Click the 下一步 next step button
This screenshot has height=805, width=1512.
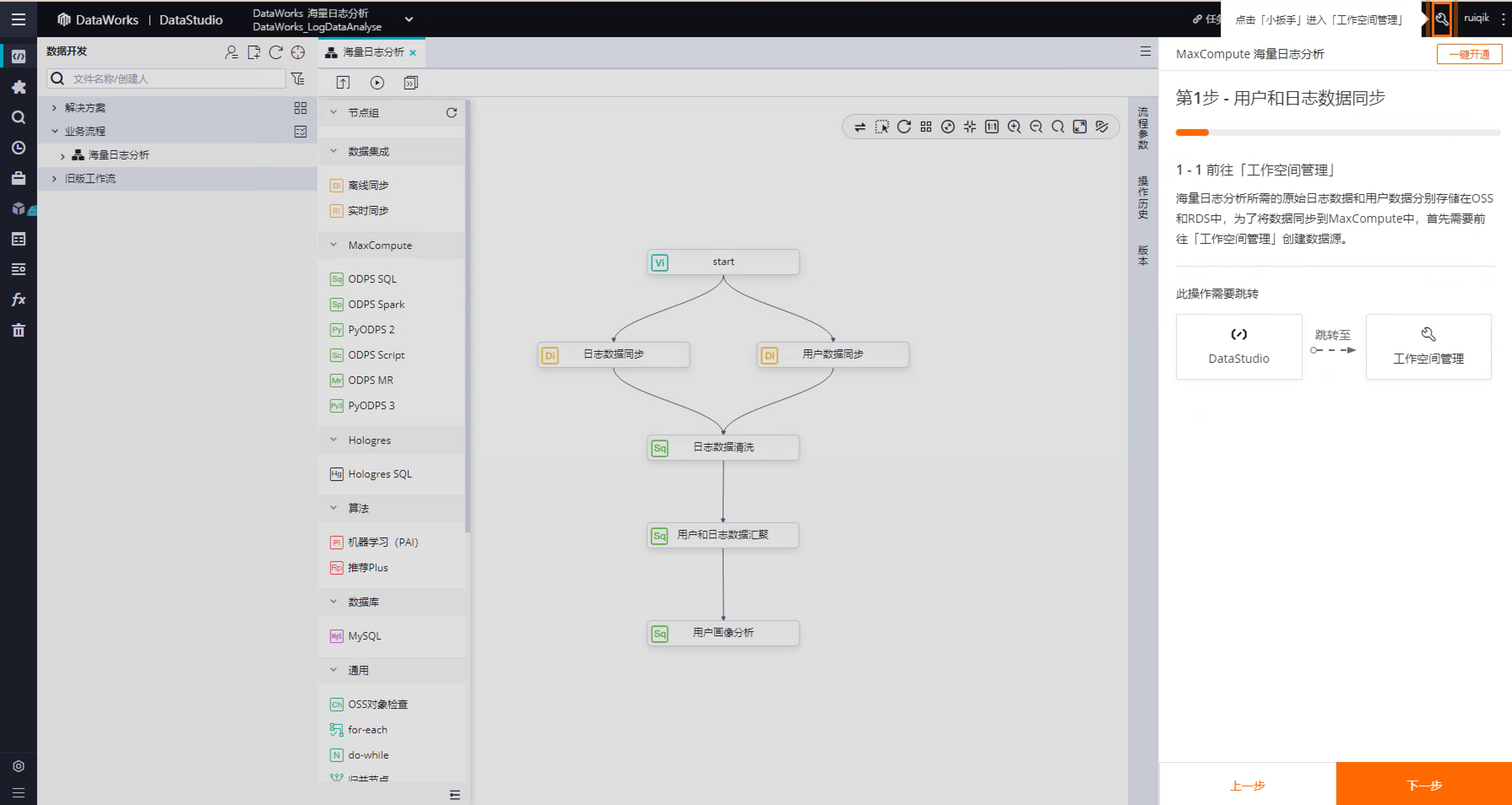(1424, 784)
